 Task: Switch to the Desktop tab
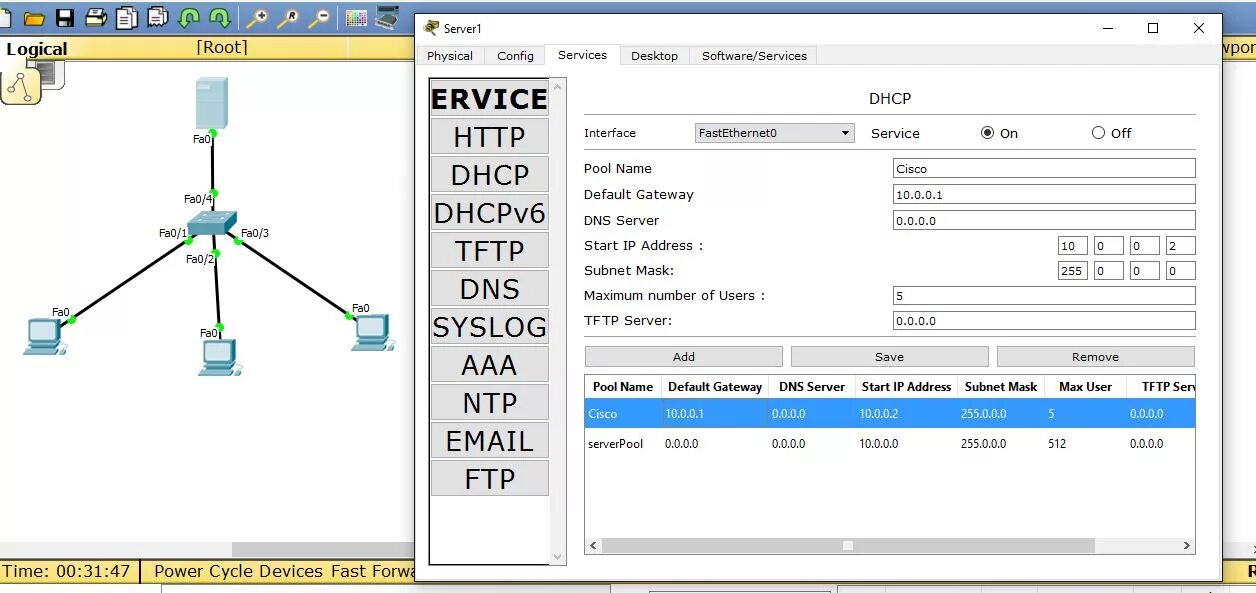click(654, 56)
